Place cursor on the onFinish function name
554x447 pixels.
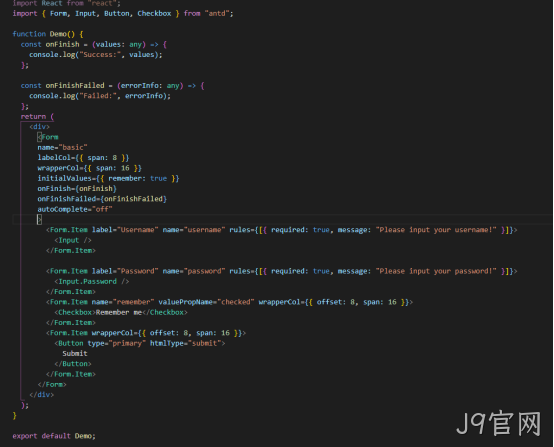click(x=63, y=44)
